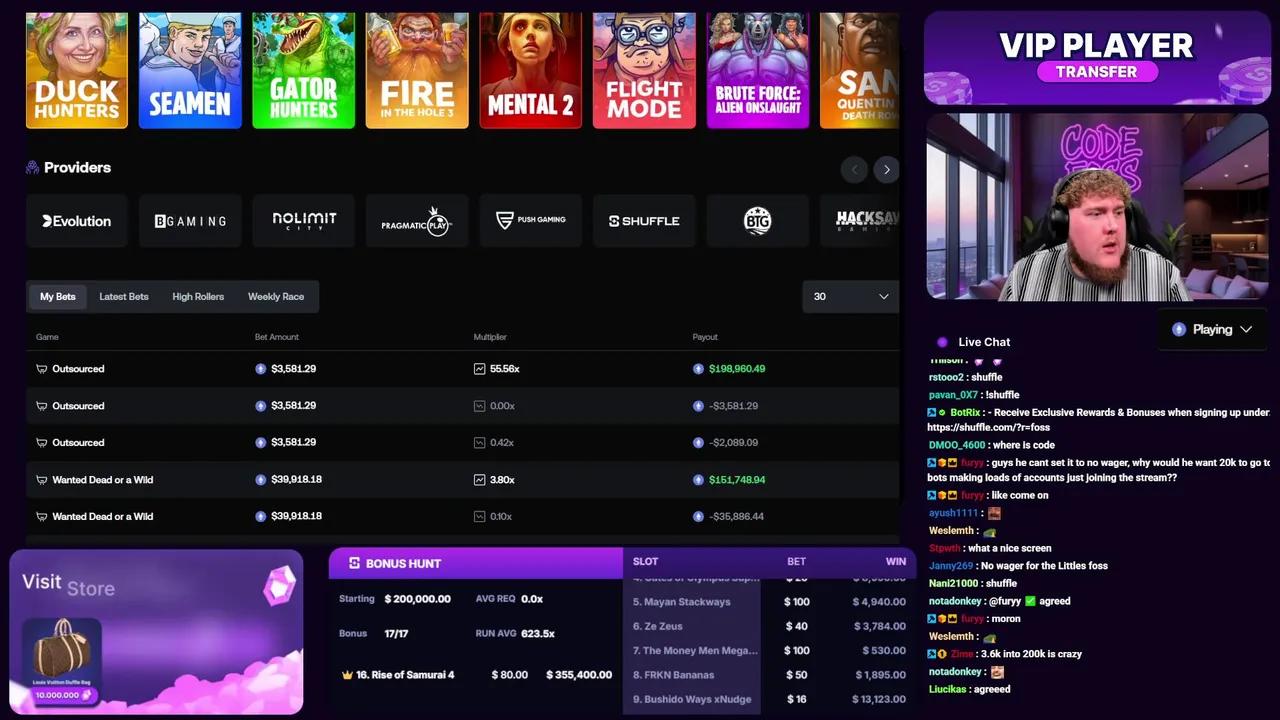
Task: Click the DMOO_4600 username in chat
Action: [957, 445]
